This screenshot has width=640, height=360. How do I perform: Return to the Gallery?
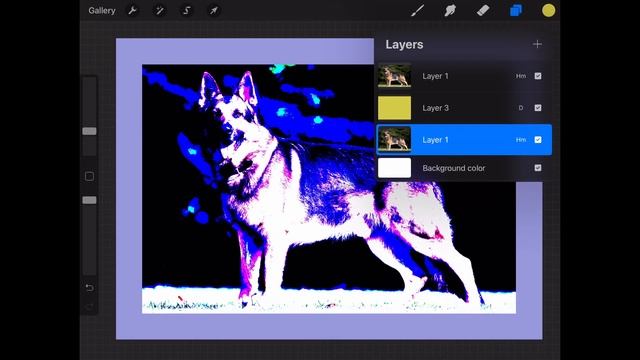click(102, 11)
